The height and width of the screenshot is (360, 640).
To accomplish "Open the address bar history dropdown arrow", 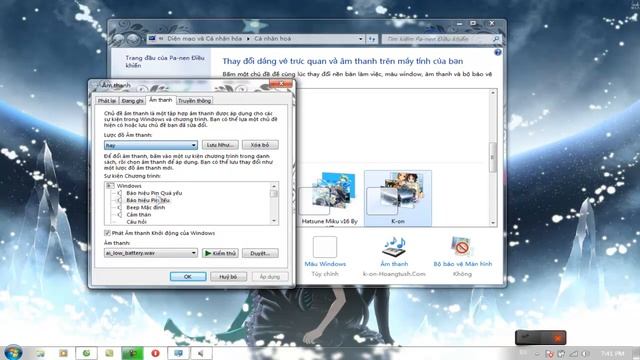I will coord(360,39).
